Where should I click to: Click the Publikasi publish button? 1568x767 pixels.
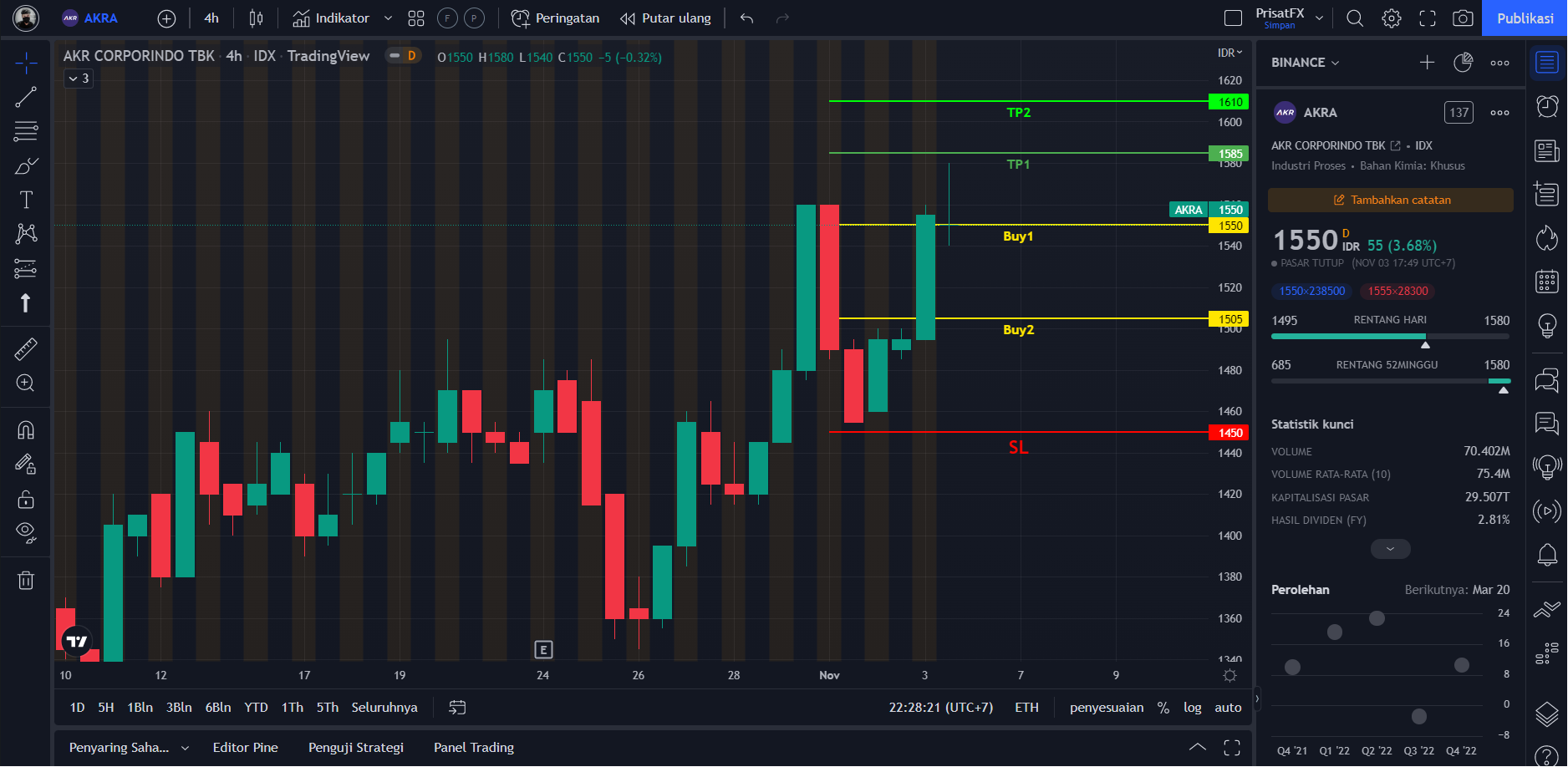coord(1525,18)
